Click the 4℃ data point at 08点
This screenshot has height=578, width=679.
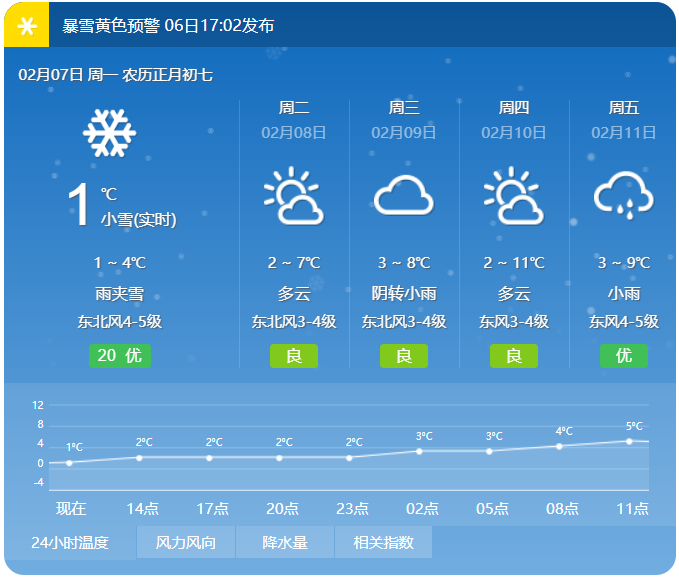coord(559,446)
